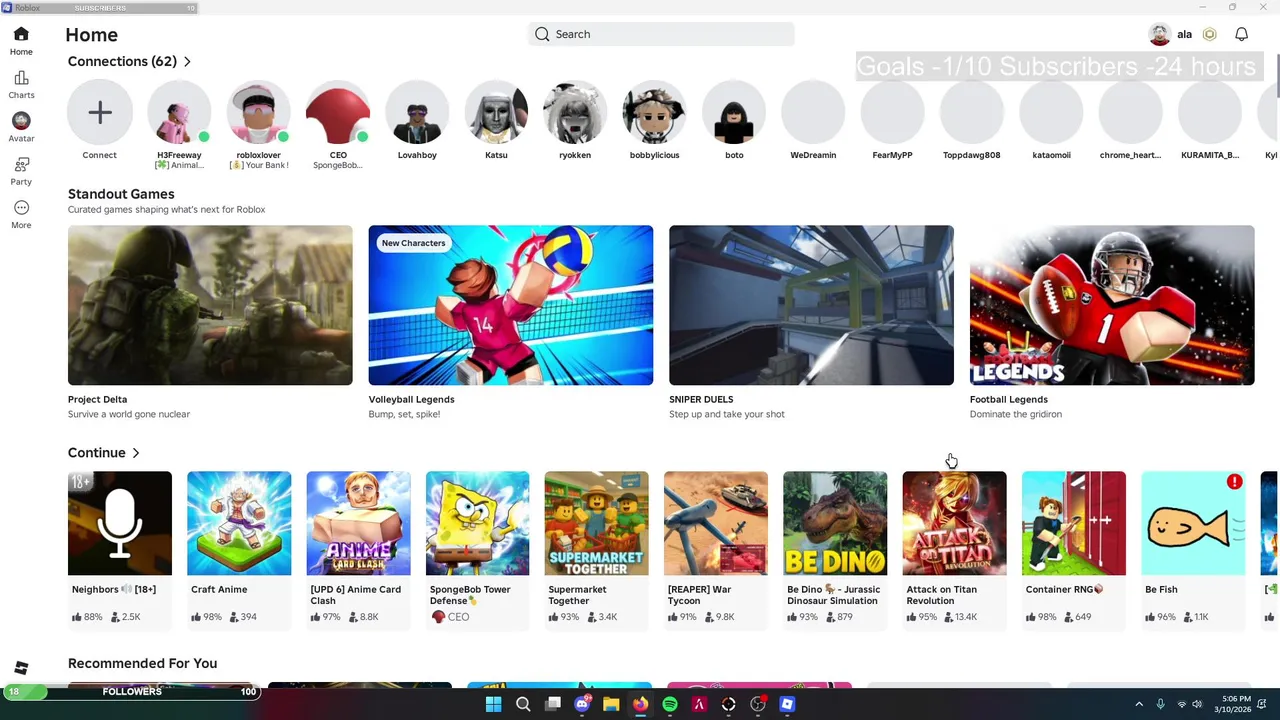This screenshot has width=1280, height=720.
Task: Click the Standout Games heading
Action: 121,194
